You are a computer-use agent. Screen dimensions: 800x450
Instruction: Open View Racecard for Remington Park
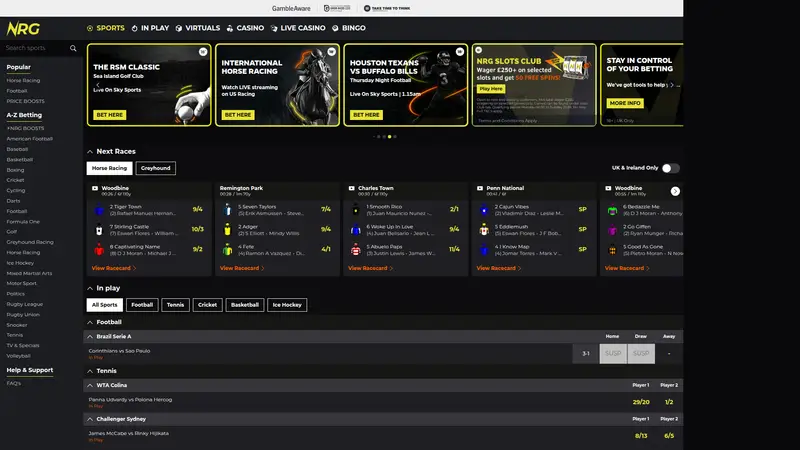click(x=242, y=268)
